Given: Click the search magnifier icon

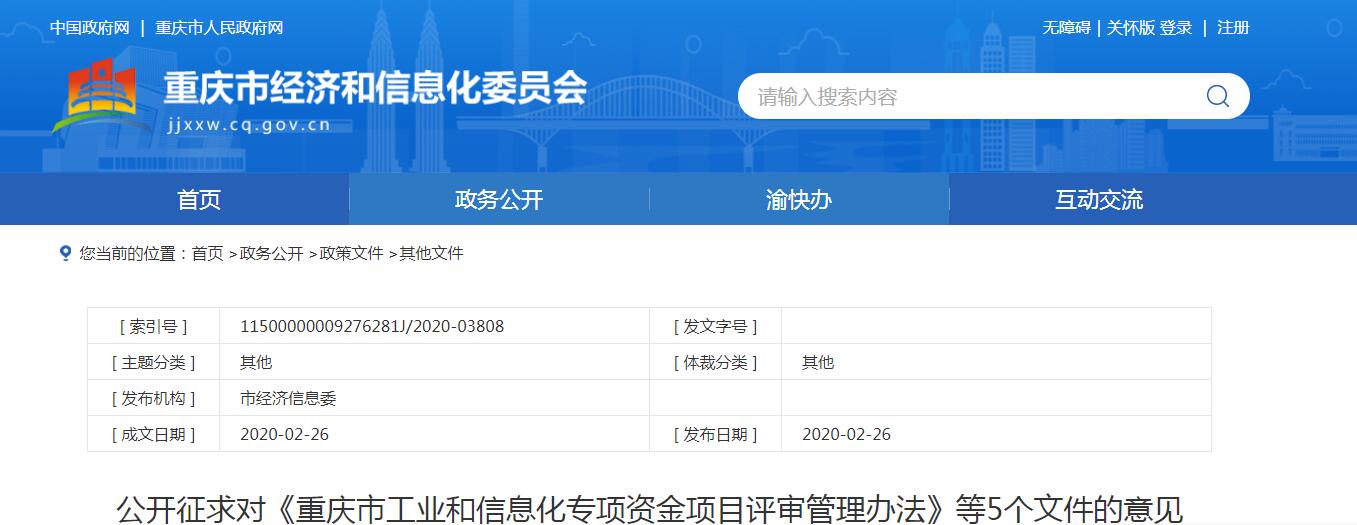Looking at the screenshot, I should pyautogui.click(x=1217, y=96).
